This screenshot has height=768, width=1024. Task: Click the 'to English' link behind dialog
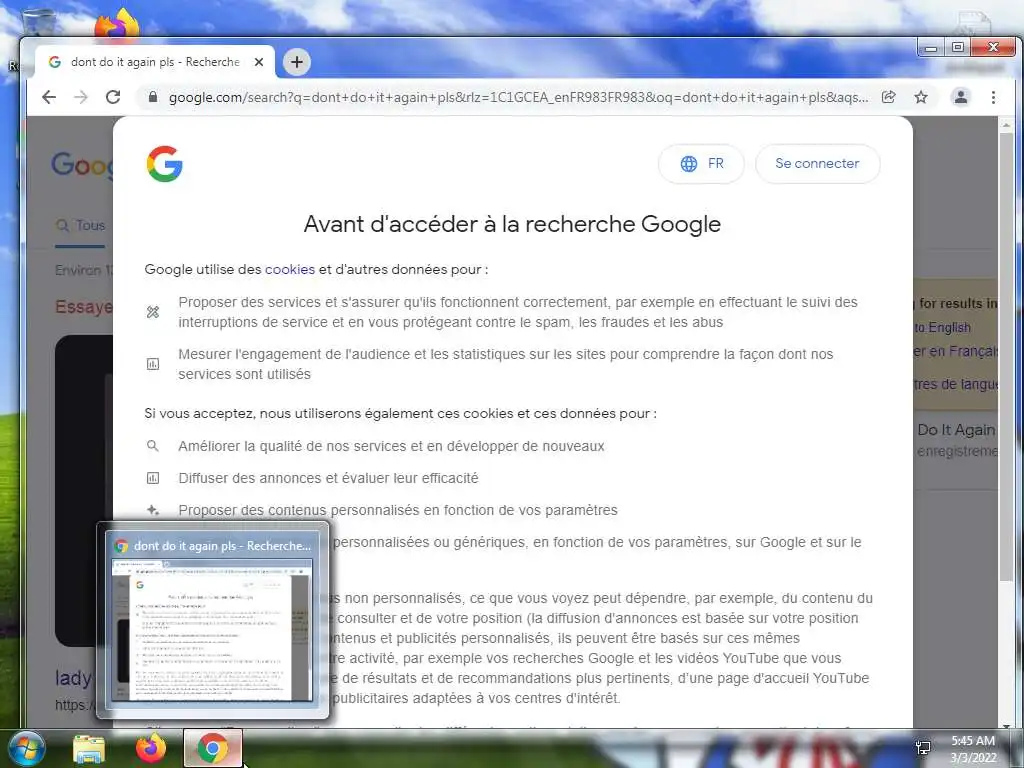click(942, 327)
